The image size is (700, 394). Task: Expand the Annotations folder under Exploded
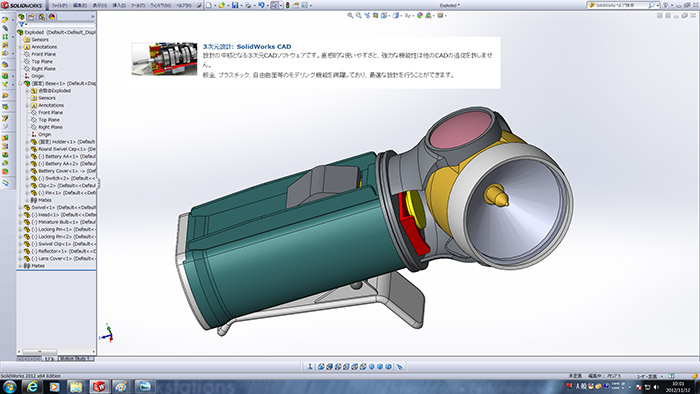pyautogui.click(x=20, y=47)
